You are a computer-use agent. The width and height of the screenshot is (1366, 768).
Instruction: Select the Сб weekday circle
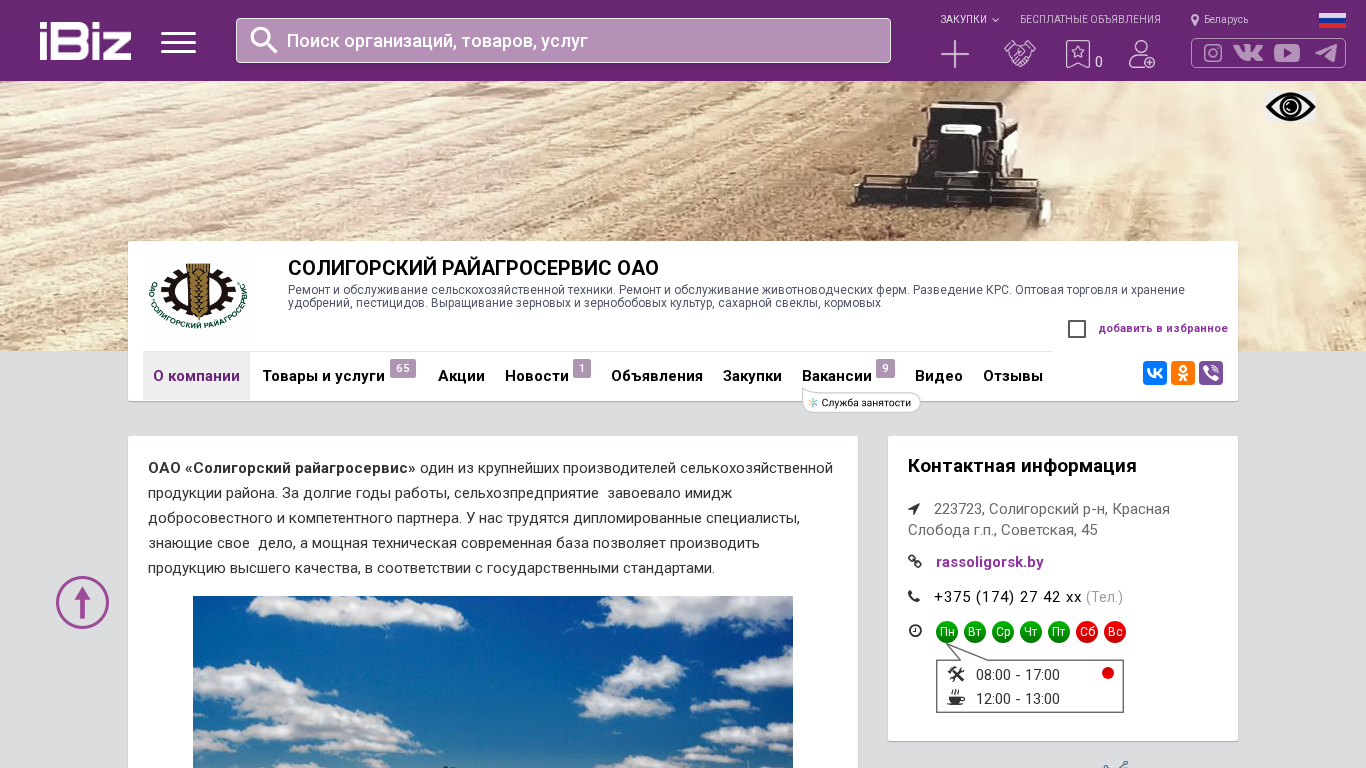(x=1087, y=632)
